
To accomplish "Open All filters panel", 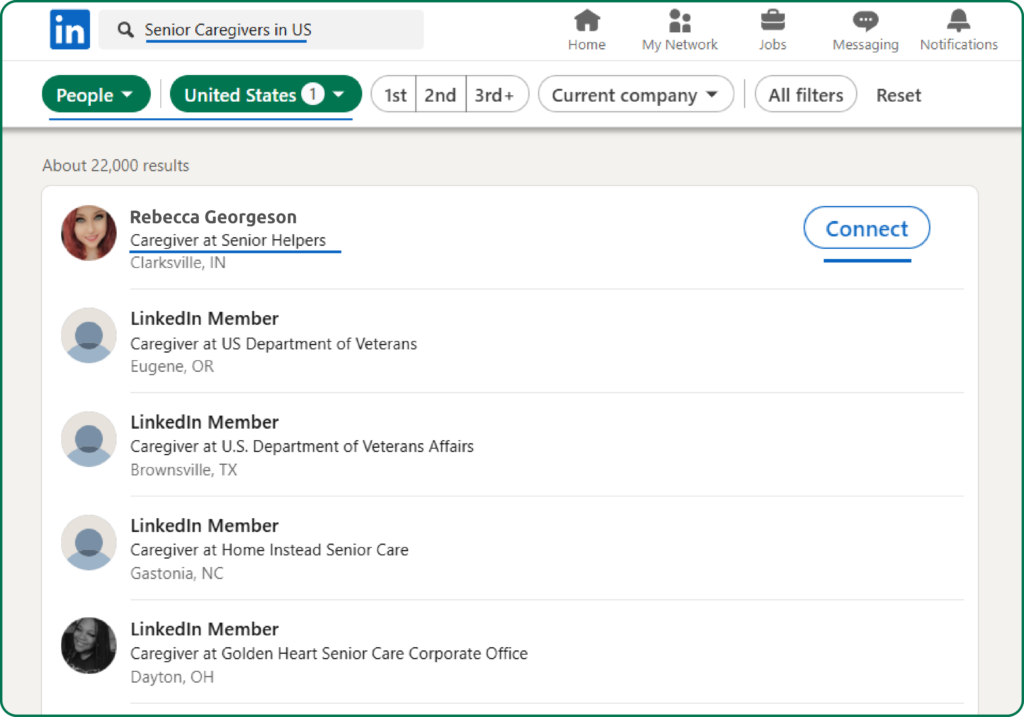I will click(806, 95).
